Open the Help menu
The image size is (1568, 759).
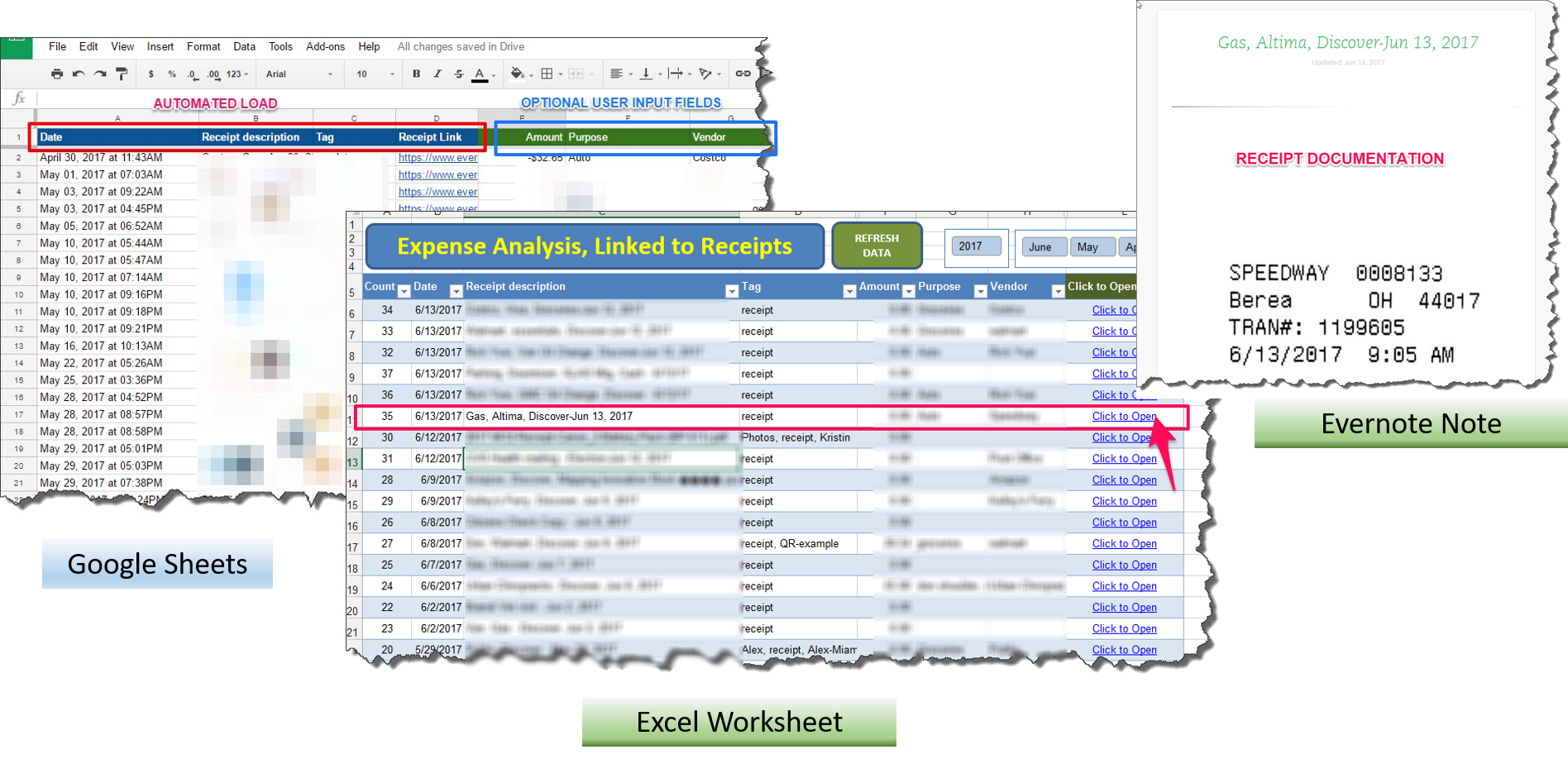point(369,47)
